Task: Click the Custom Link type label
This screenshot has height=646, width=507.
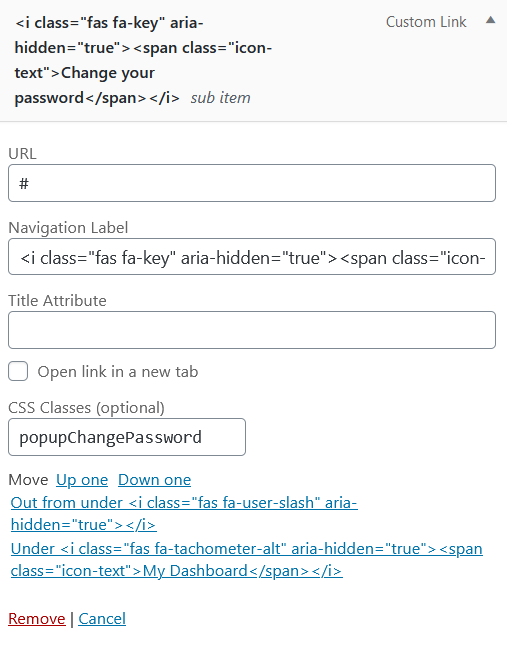Action: click(426, 22)
